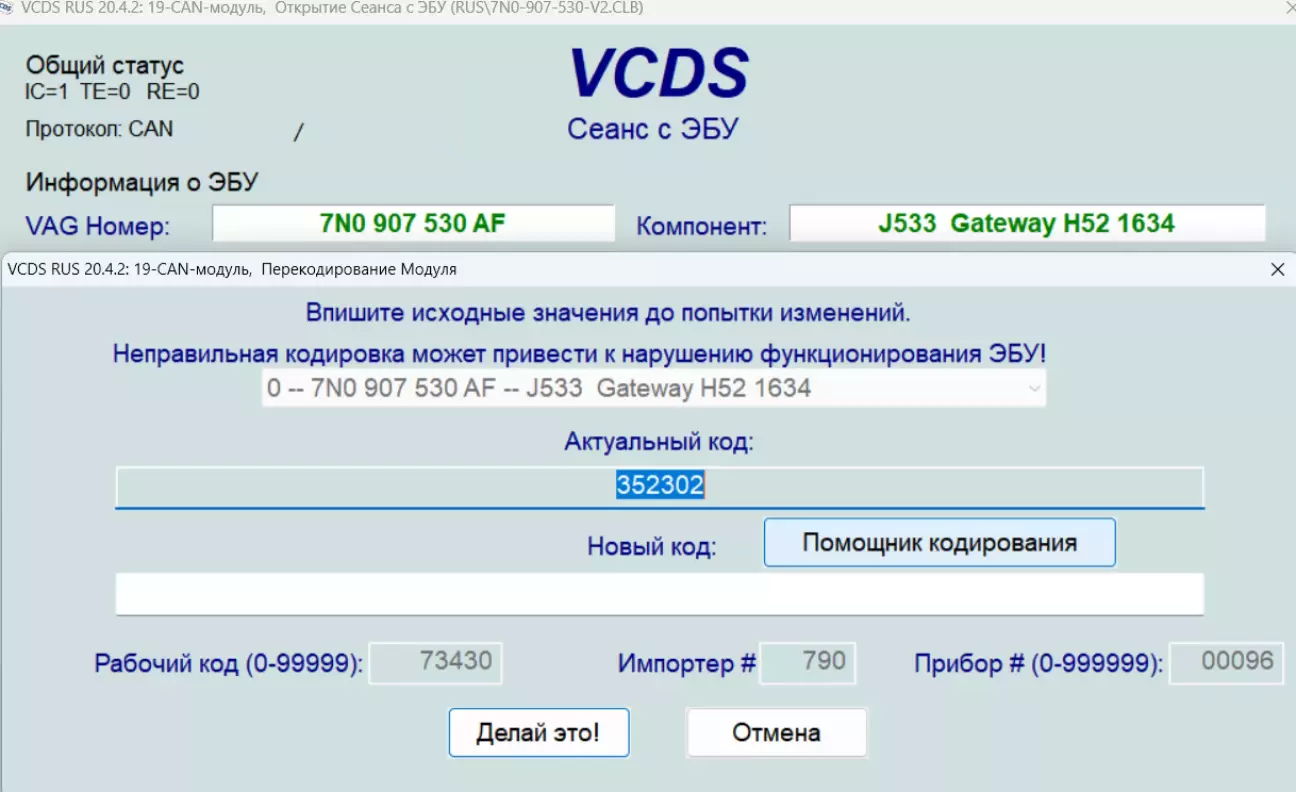
Task: Click the VCDS app icon in title bar
Action: (9, 8)
